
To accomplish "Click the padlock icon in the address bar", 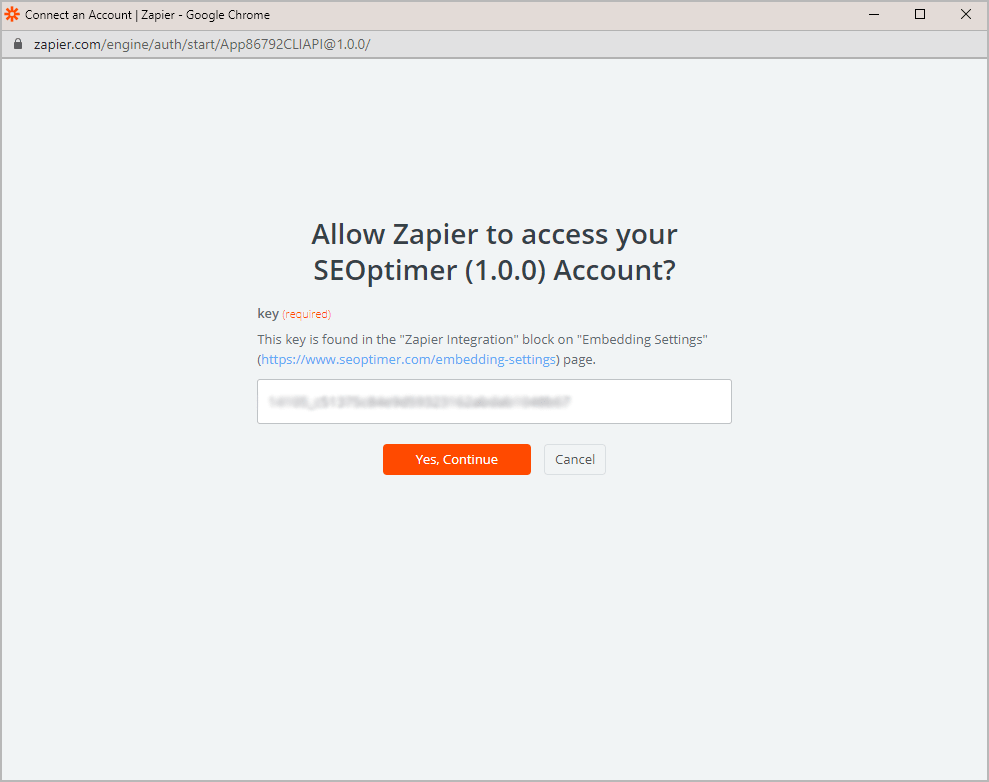I will (17, 45).
